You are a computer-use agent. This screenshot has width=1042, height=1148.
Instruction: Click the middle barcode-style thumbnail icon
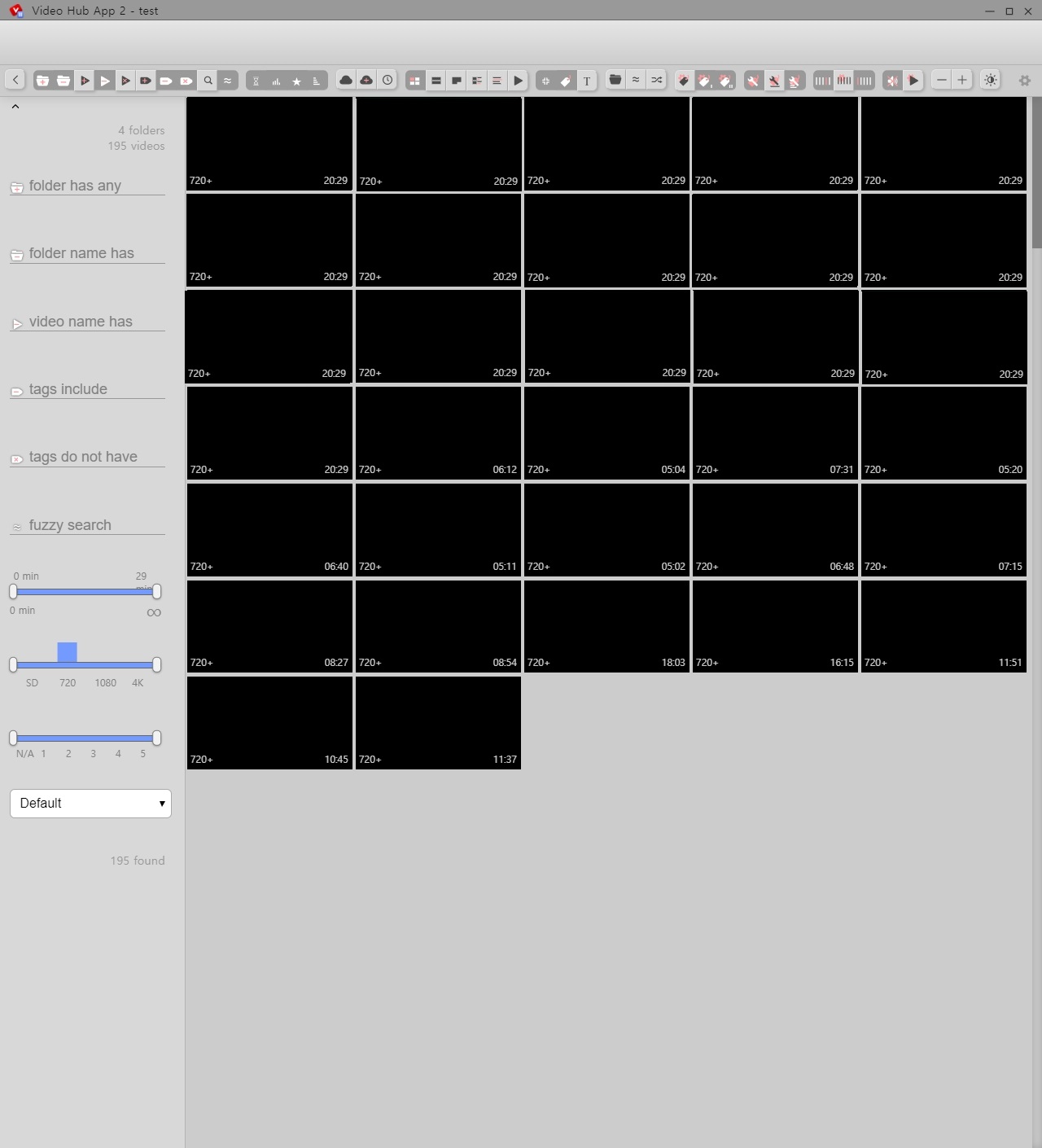(x=844, y=81)
